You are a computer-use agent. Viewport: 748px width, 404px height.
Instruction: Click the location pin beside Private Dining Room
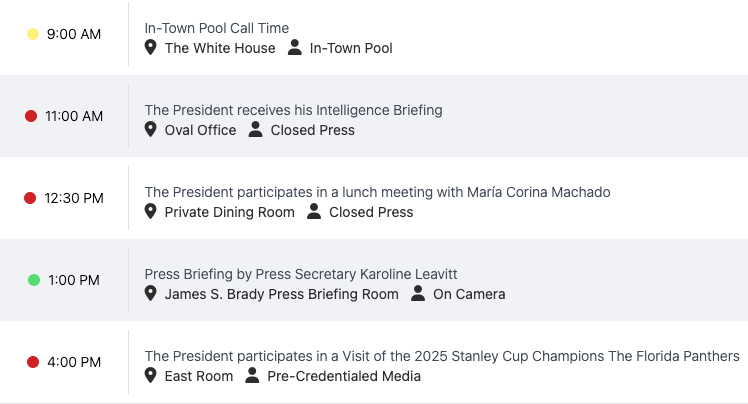click(151, 212)
